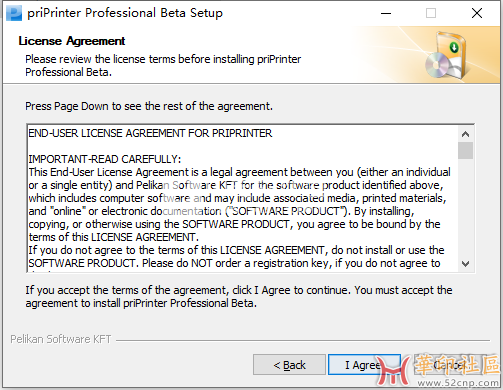Click the license text scroll up arrow
Viewport: 503px width, 390px height.
click(465, 134)
